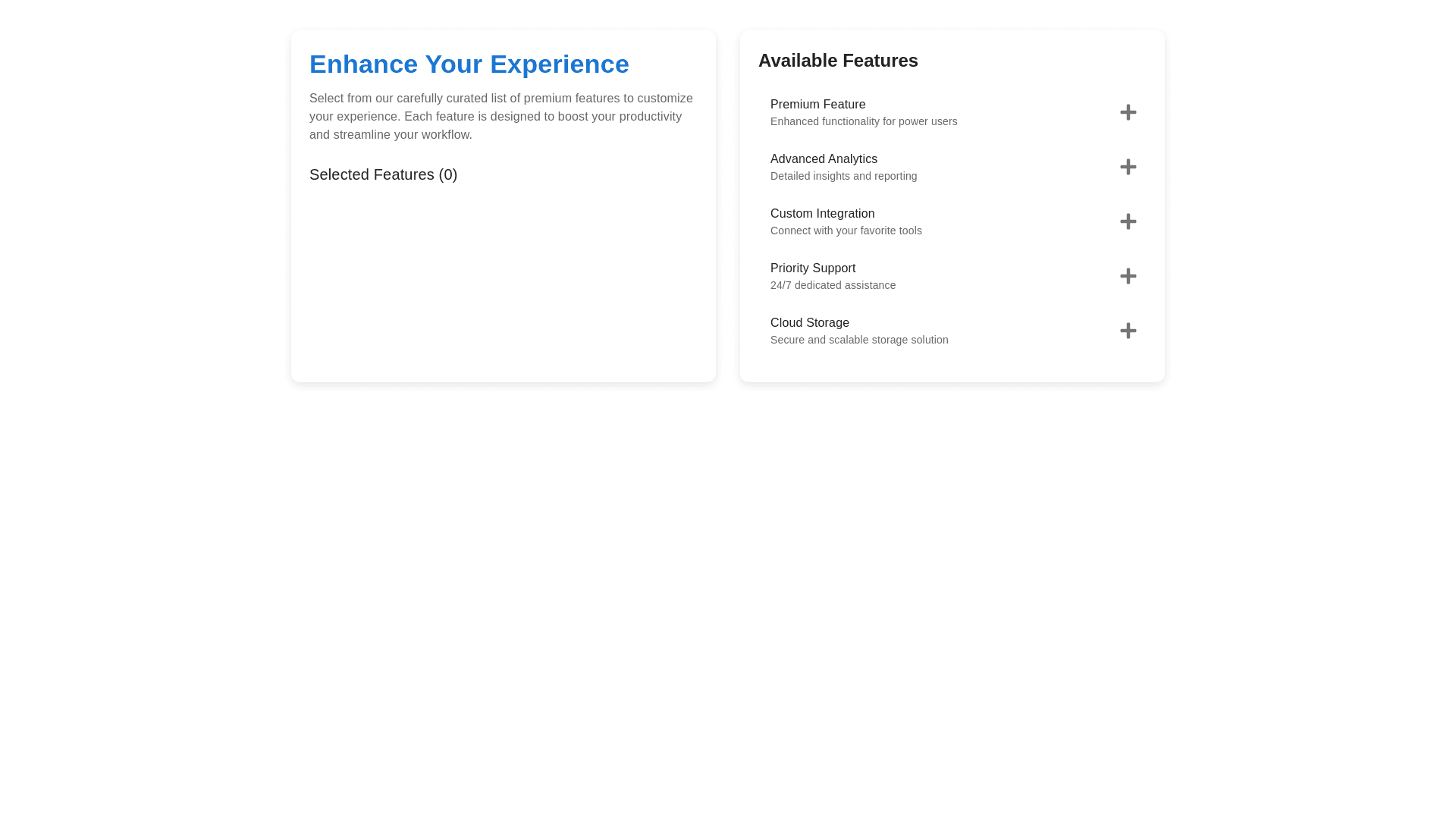This screenshot has width=1456, height=819.
Task: Click the Selected Features (0) label
Action: point(383,174)
